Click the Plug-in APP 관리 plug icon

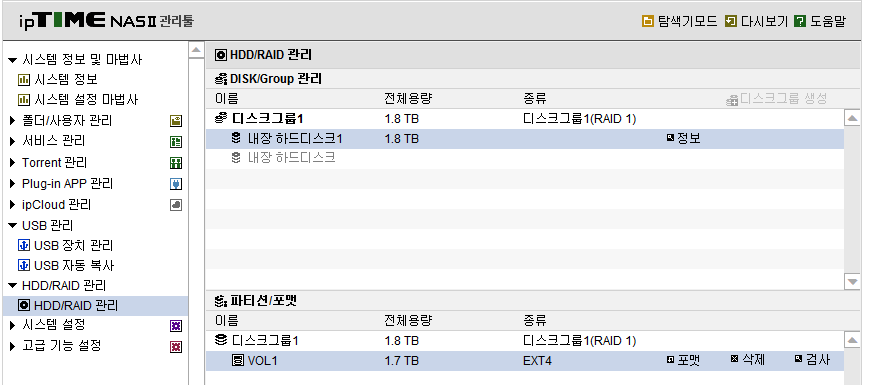[x=176, y=184]
